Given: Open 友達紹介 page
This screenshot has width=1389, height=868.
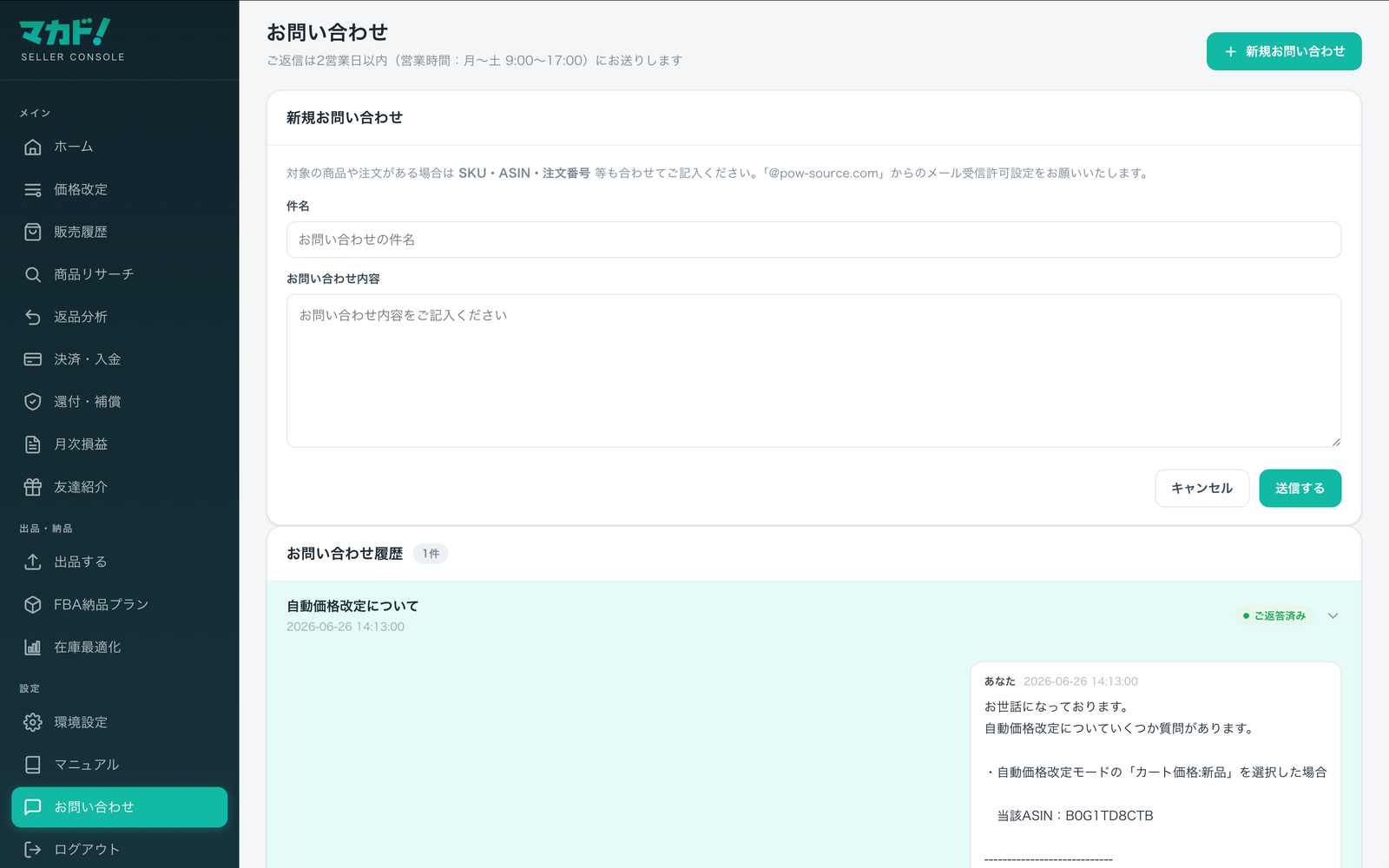Looking at the screenshot, I should point(120,487).
